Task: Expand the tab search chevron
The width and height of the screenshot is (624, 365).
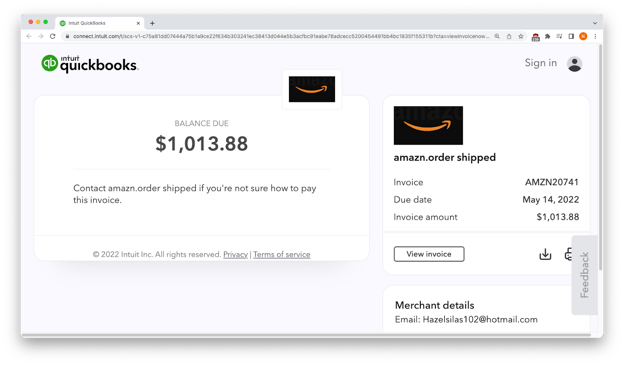Action: [595, 23]
